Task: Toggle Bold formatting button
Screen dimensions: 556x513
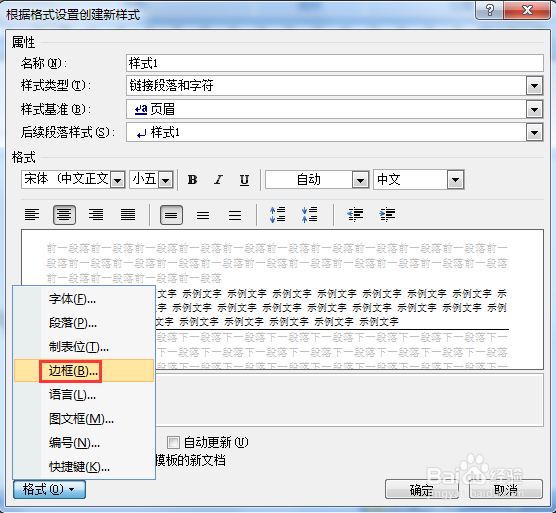Action: tap(192, 180)
